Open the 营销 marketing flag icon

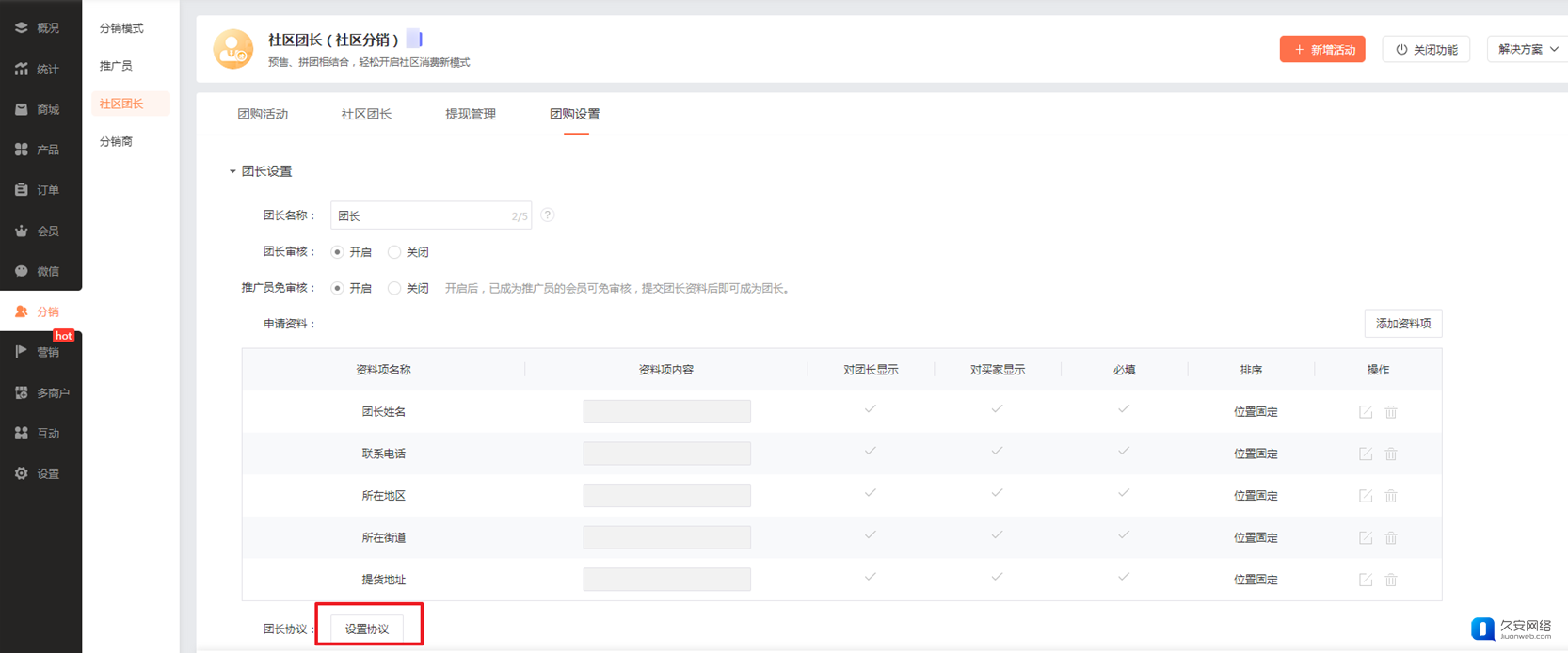coord(21,352)
